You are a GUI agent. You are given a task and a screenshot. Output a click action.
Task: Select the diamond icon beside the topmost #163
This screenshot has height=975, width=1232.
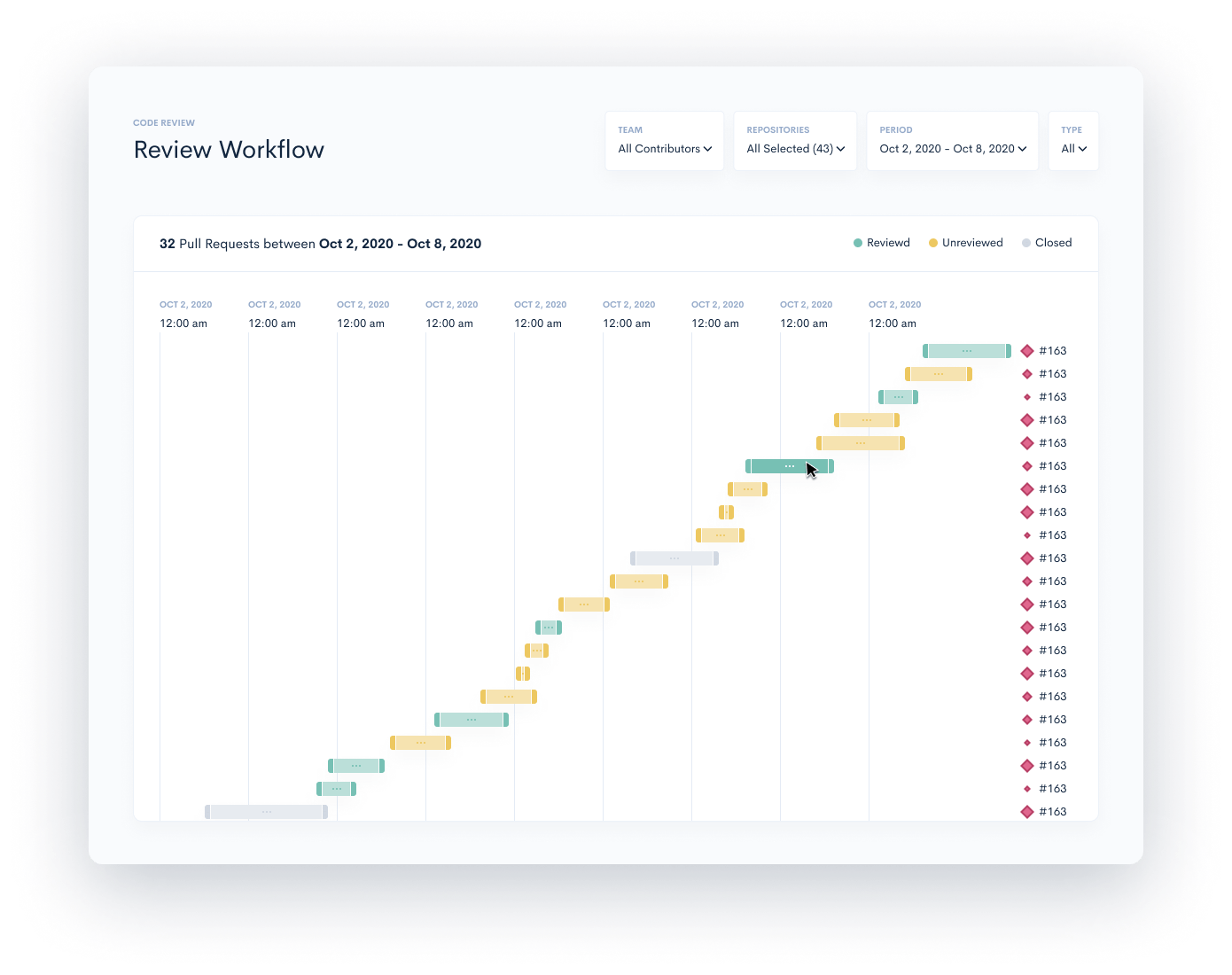[1026, 351]
